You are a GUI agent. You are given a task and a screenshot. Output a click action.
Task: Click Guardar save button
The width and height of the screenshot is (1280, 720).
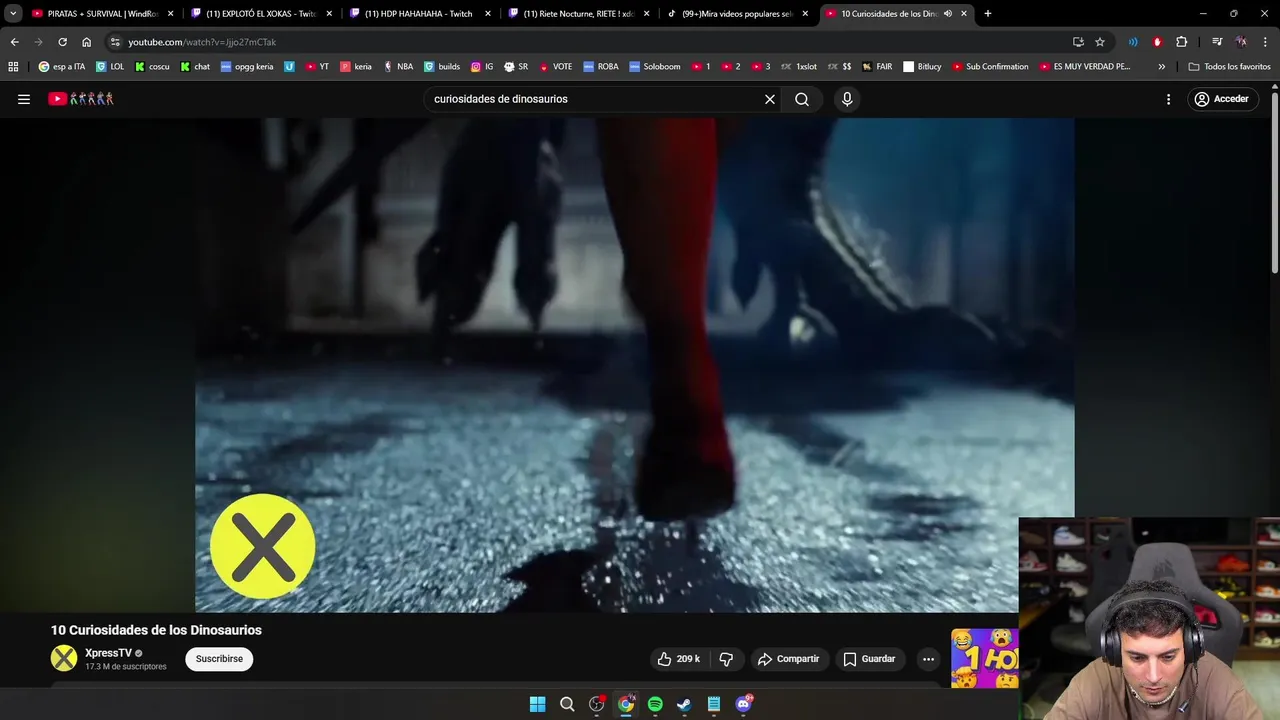coord(869,659)
